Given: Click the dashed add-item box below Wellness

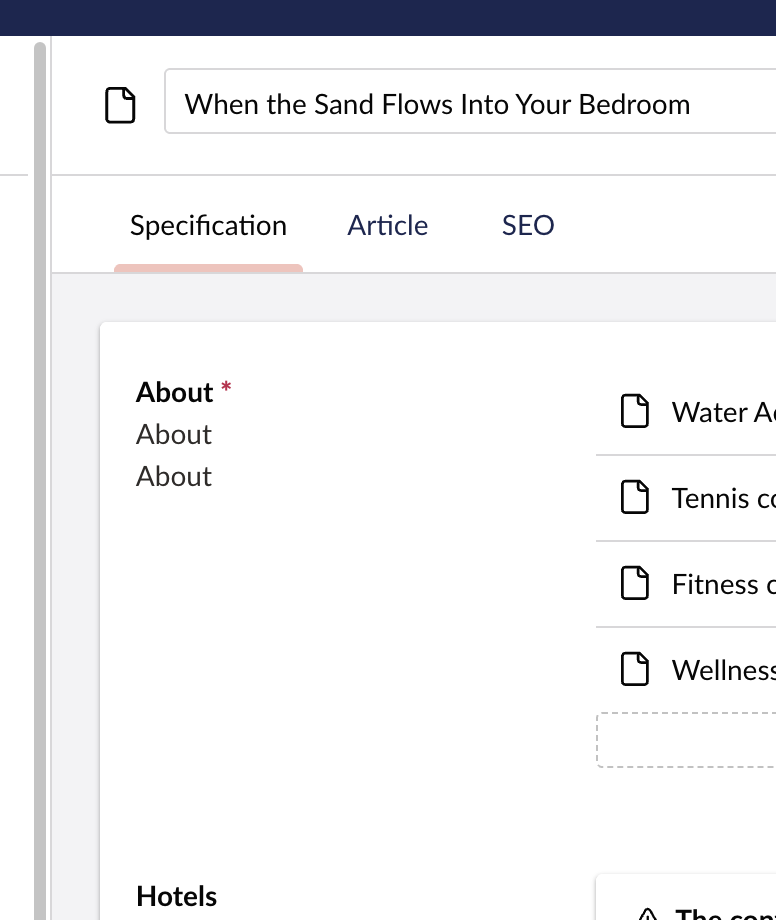Looking at the screenshot, I should coord(686,740).
